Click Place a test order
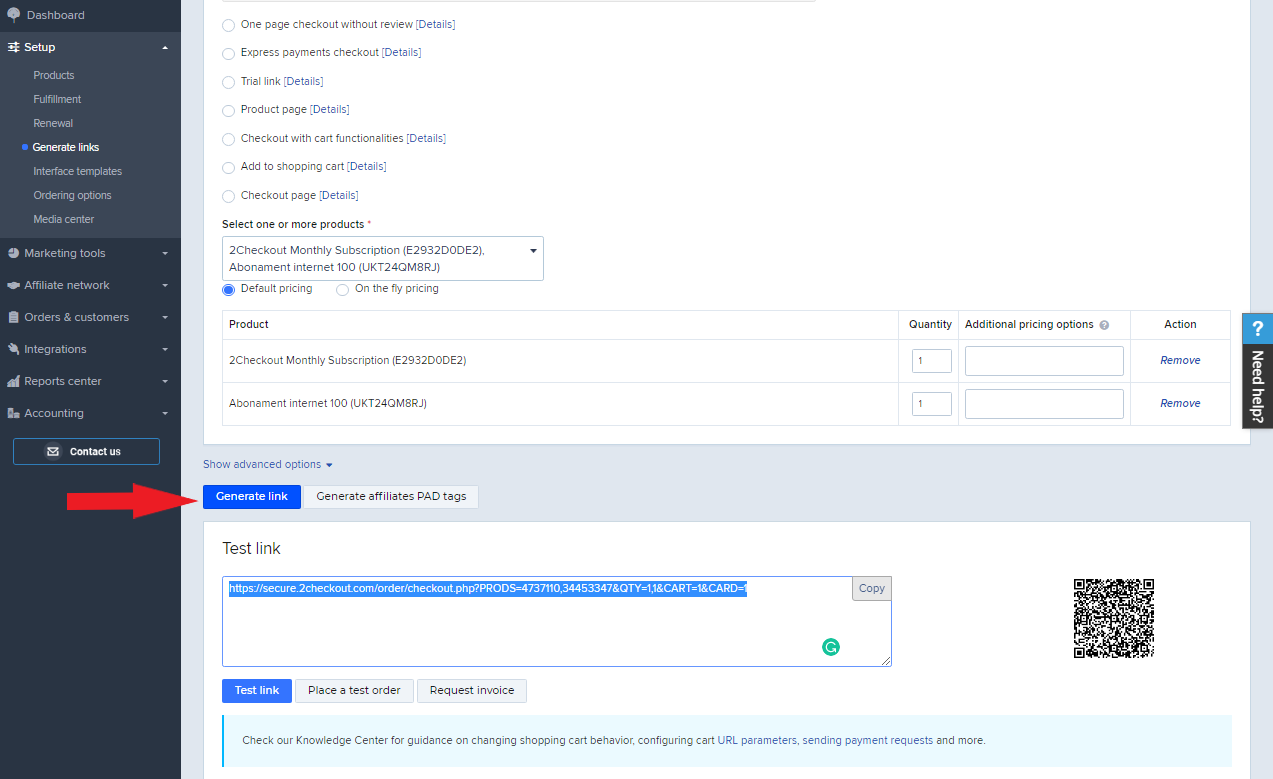Image resolution: width=1273 pixels, height=779 pixels. point(354,690)
